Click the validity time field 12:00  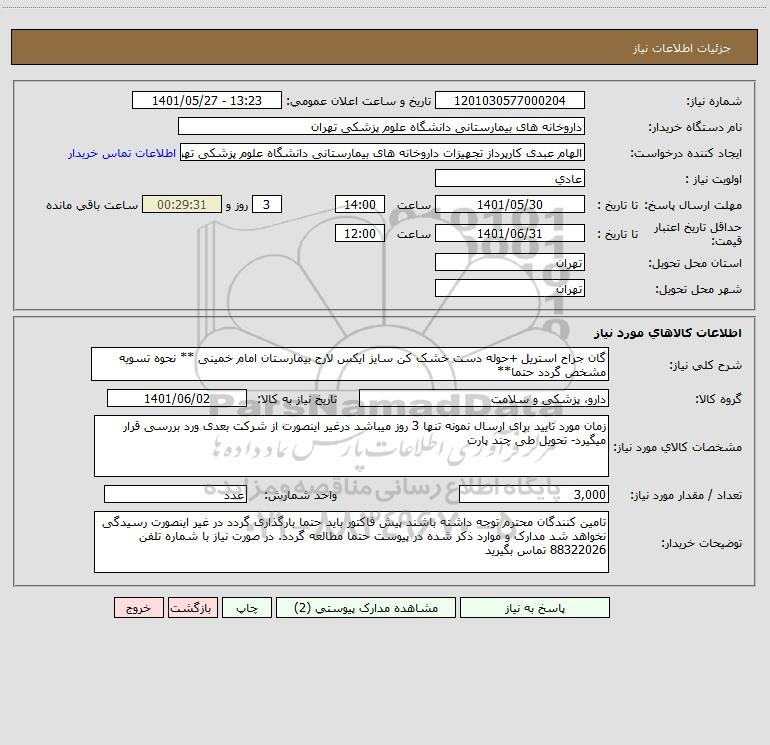(x=359, y=233)
